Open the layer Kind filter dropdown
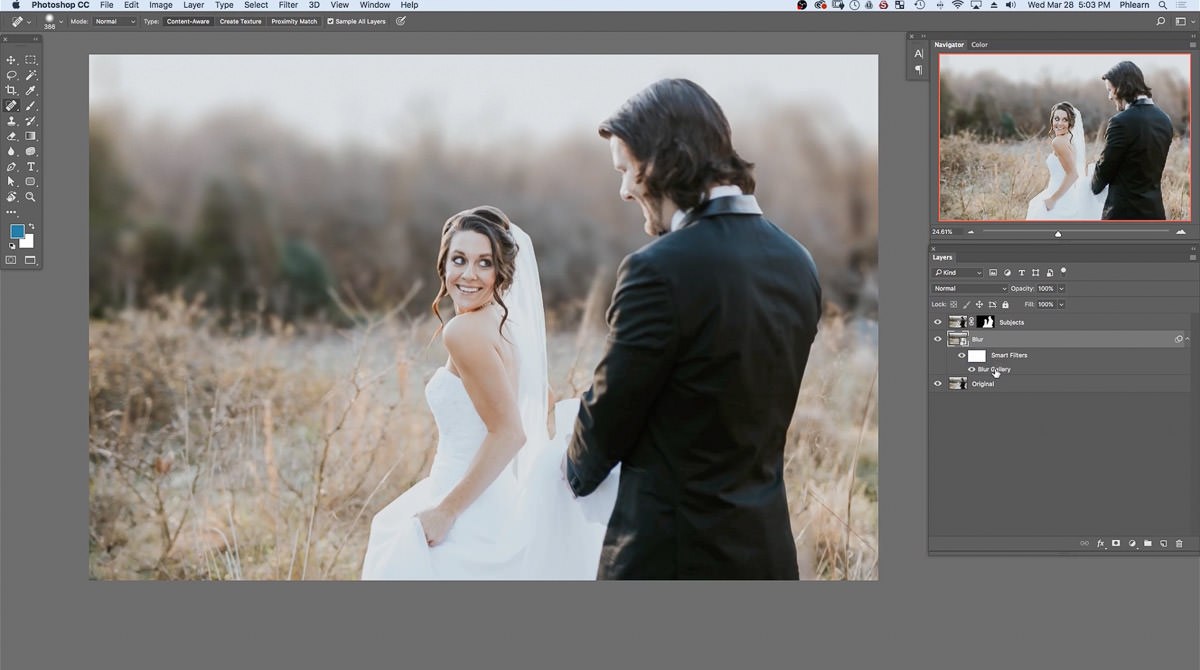 957,272
